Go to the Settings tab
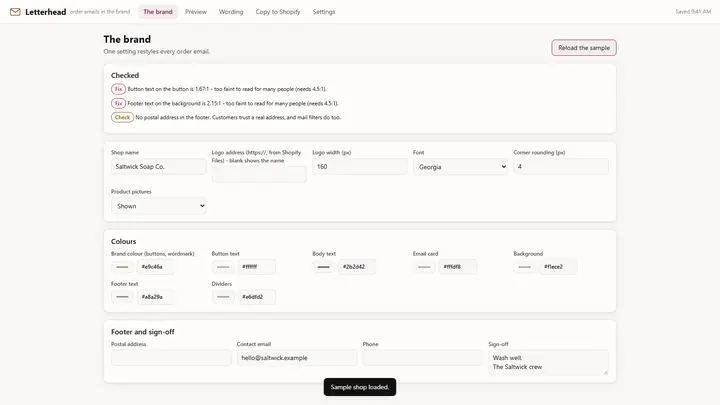The height and width of the screenshot is (405, 720). point(324,12)
